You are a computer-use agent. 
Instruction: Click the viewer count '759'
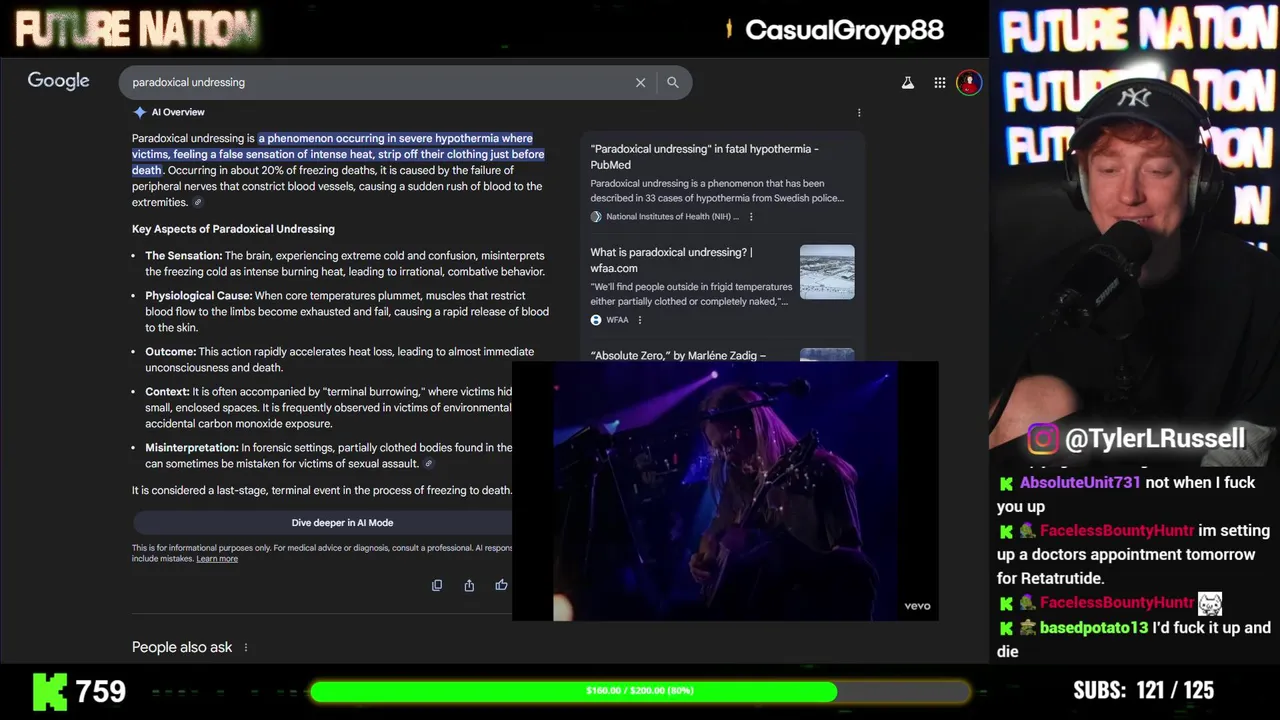[101, 691]
